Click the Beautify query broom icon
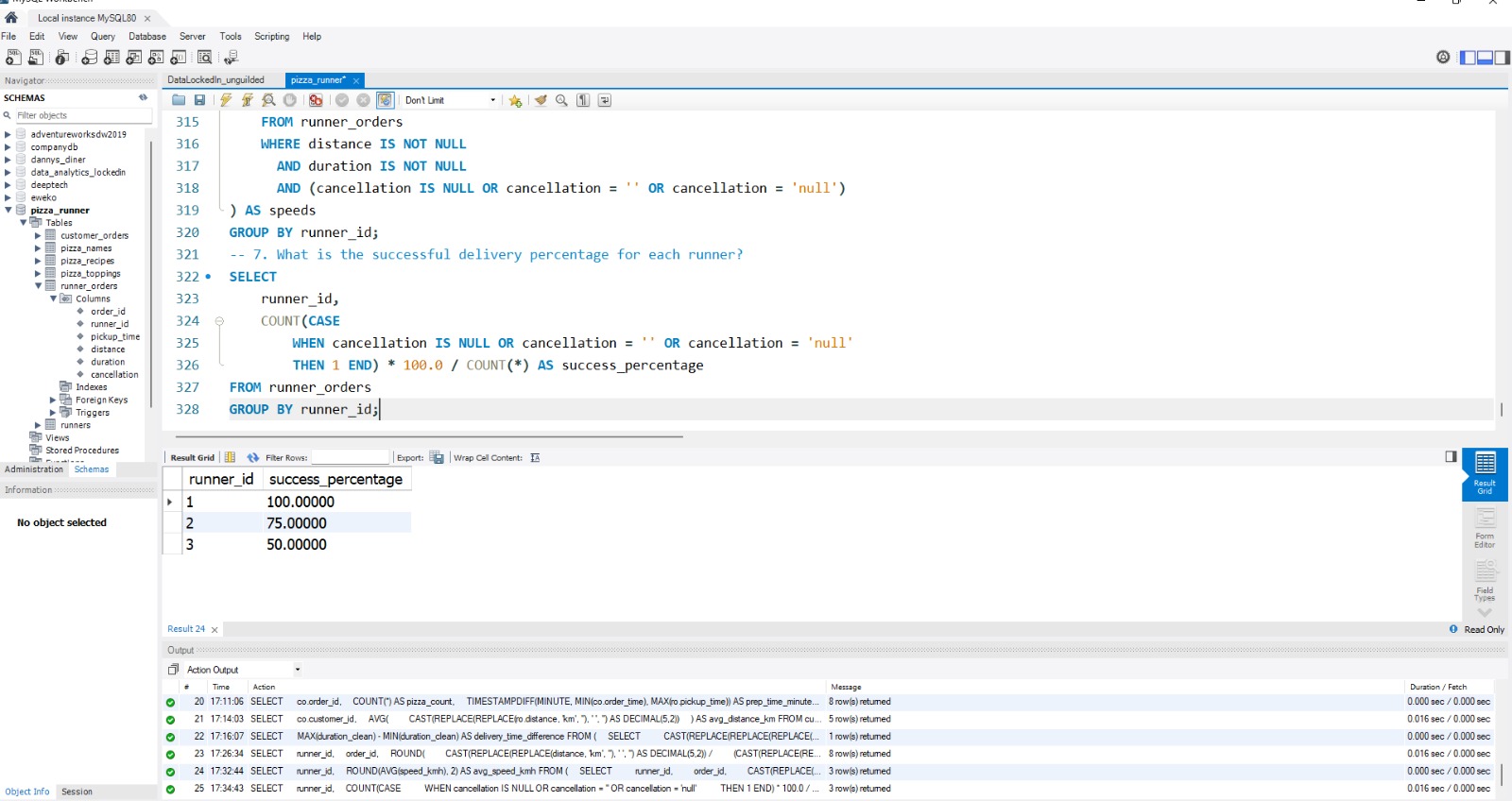 click(x=541, y=100)
